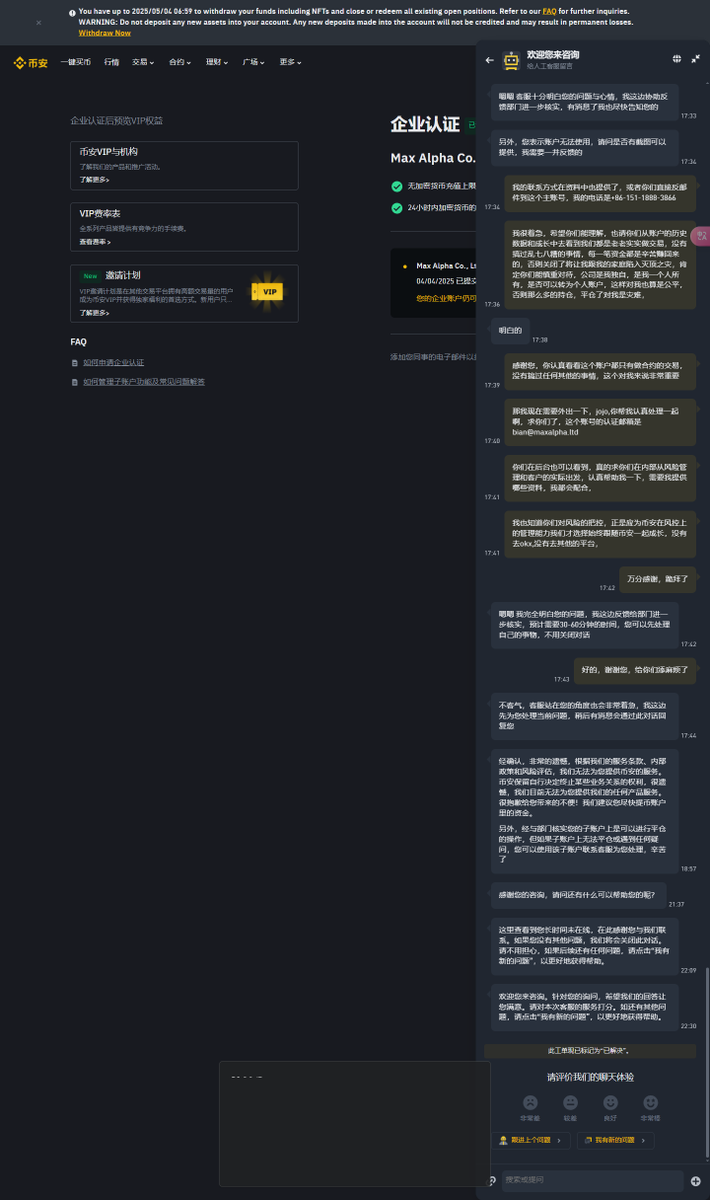Rate the chat 较差 with neutral face
The height and width of the screenshot is (1200, 710).
point(570,1102)
